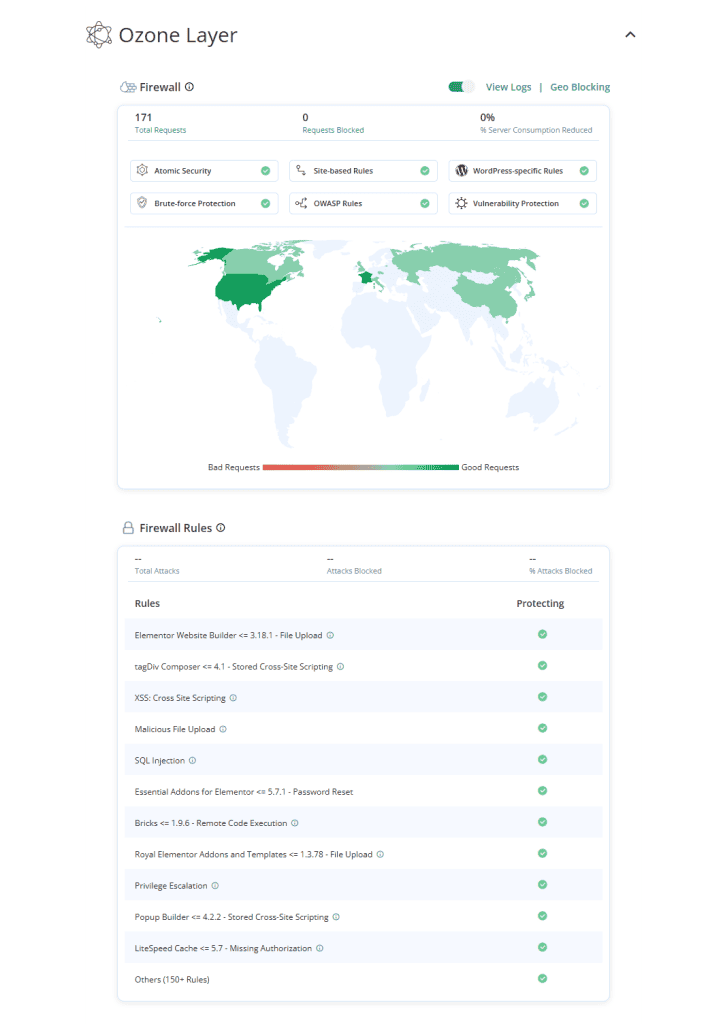Collapse the Ozone Layer section chevron
This screenshot has width=723, height=1024.
tap(630, 35)
